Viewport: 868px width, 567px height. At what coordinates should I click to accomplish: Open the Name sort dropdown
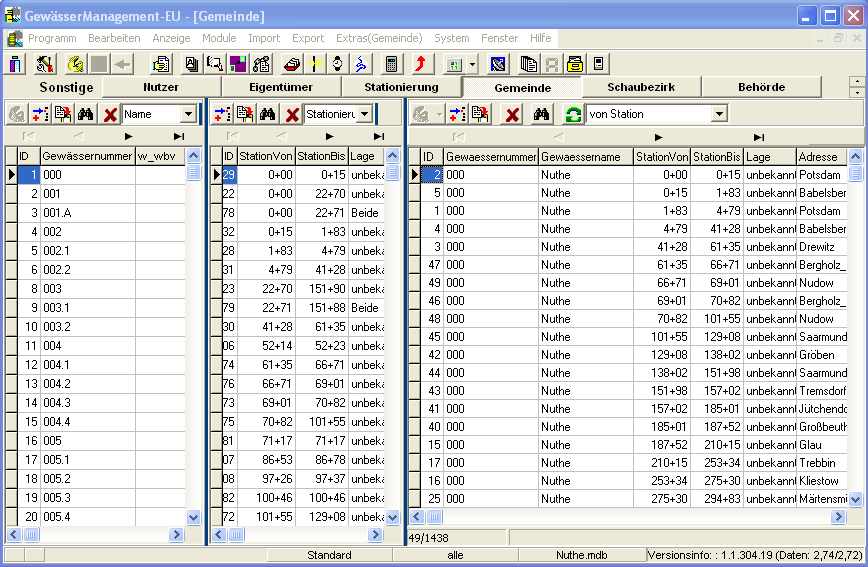pos(188,114)
